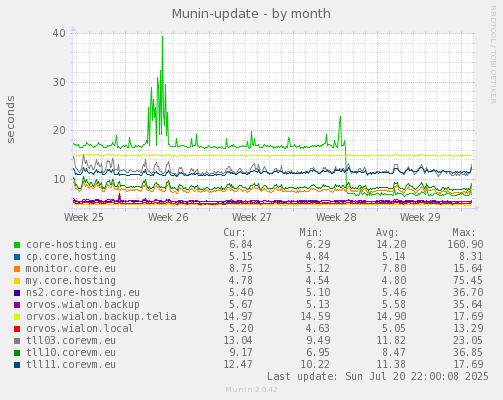Click the Week 29 axis label

[x=420, y=217]
